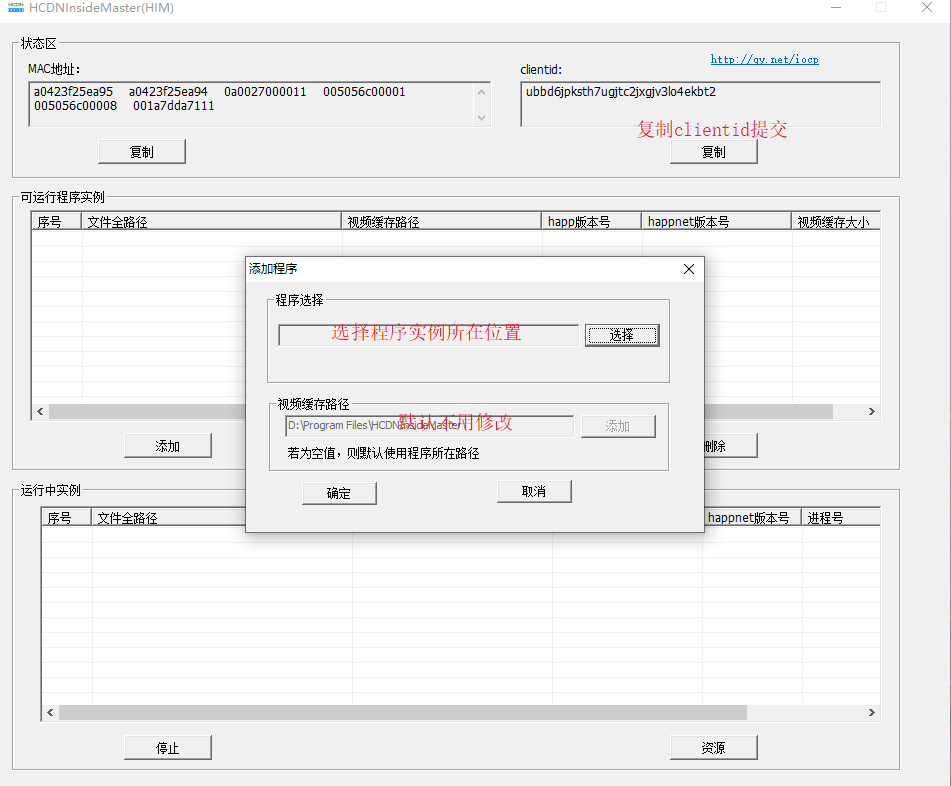Click the 删除 button in main window
The width and height of the screenshot is (951, 786).
[x=731, y=446]
